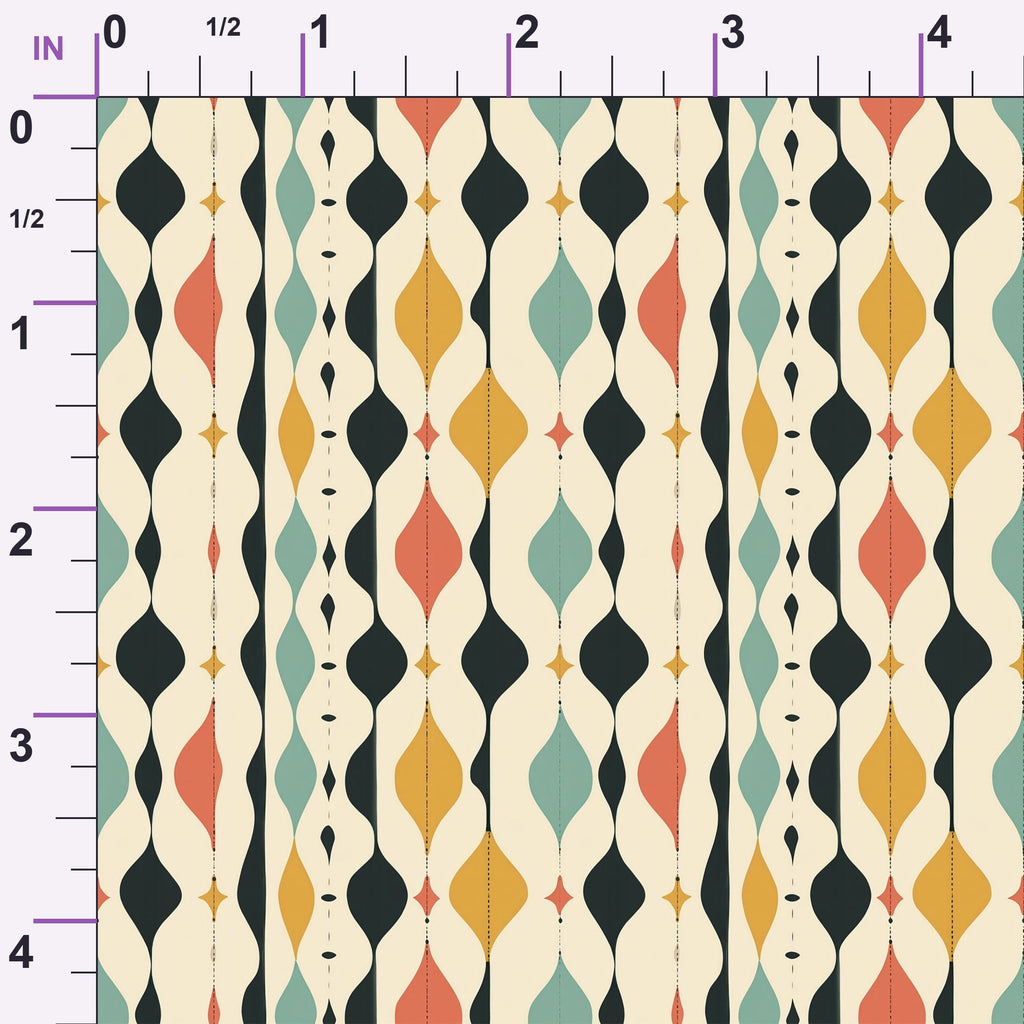Click number 0 on the horizontal ruler
1024x1024 pixels.
pyautogui.click(x=114, y=33)
